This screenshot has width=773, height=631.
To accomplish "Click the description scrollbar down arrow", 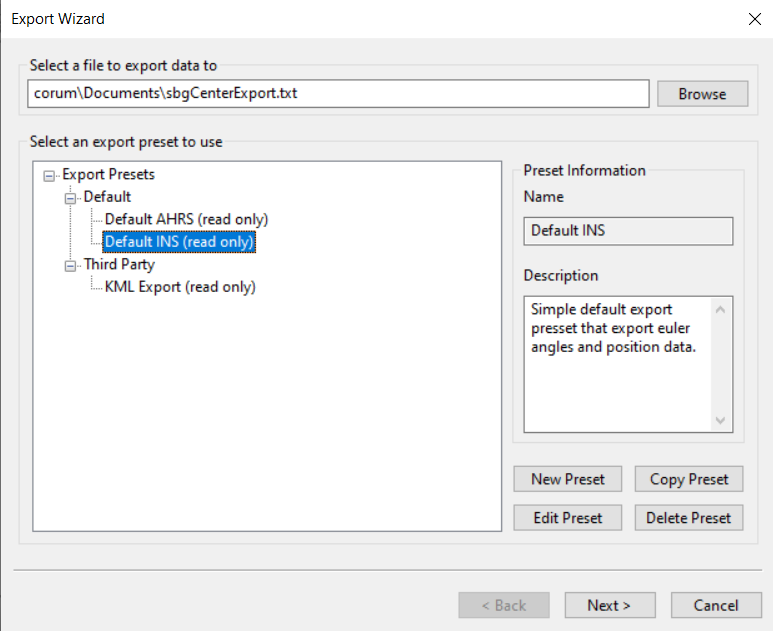I will tap(720, 421).
